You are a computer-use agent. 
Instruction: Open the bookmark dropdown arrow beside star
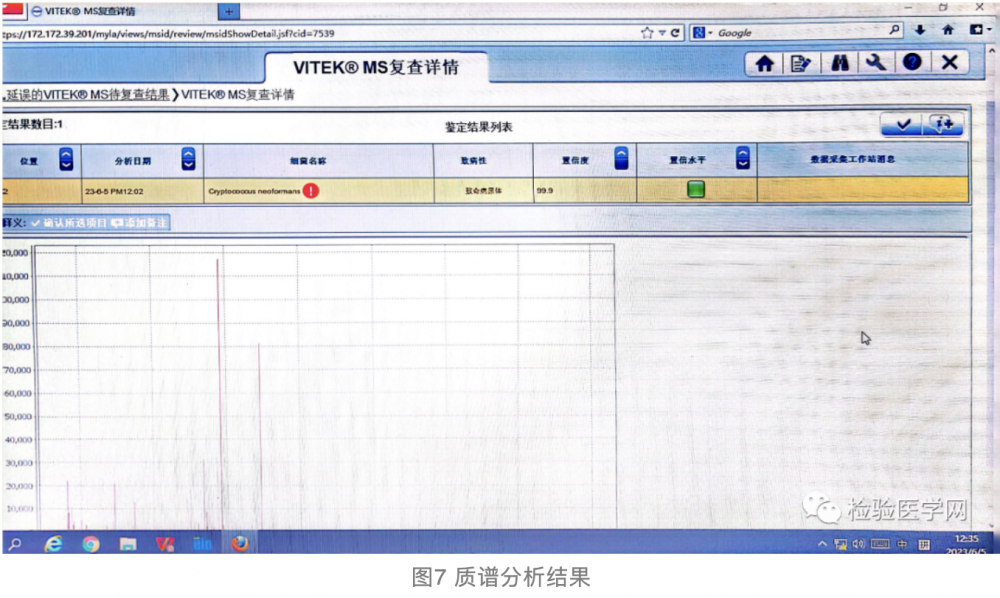click(663, 33)
